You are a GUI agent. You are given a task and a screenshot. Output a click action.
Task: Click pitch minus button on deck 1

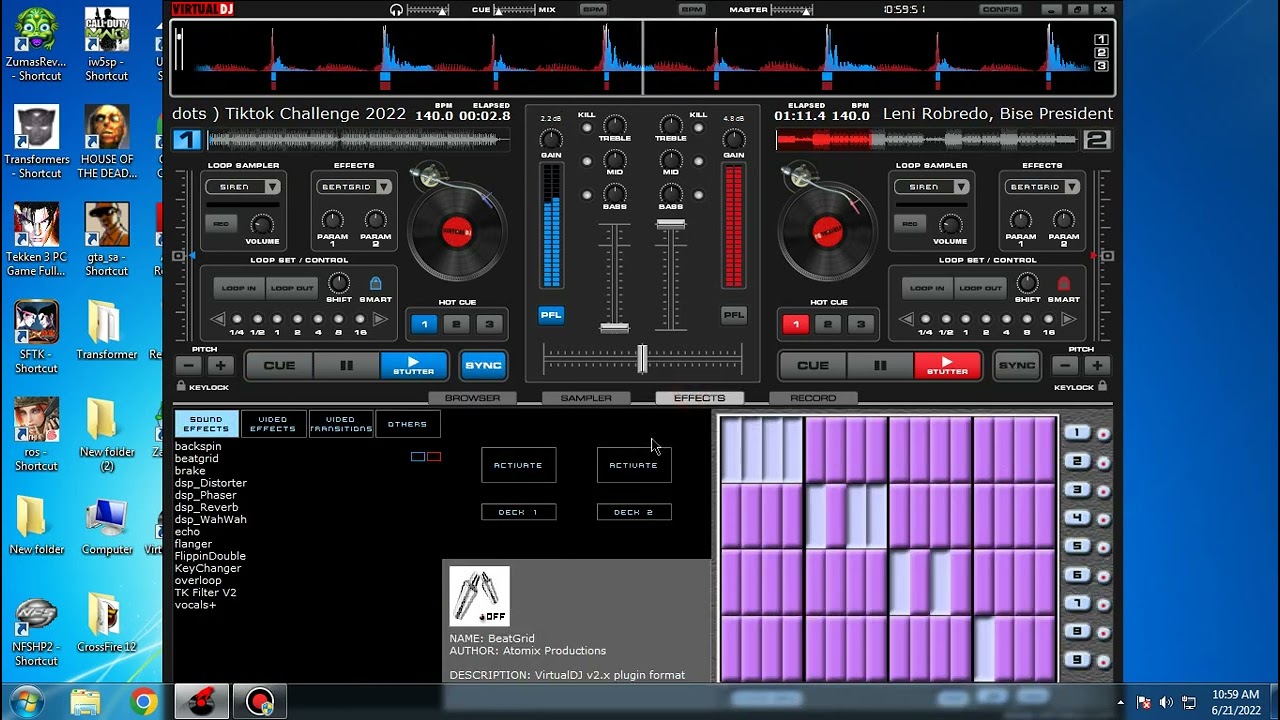pos(189,366)
